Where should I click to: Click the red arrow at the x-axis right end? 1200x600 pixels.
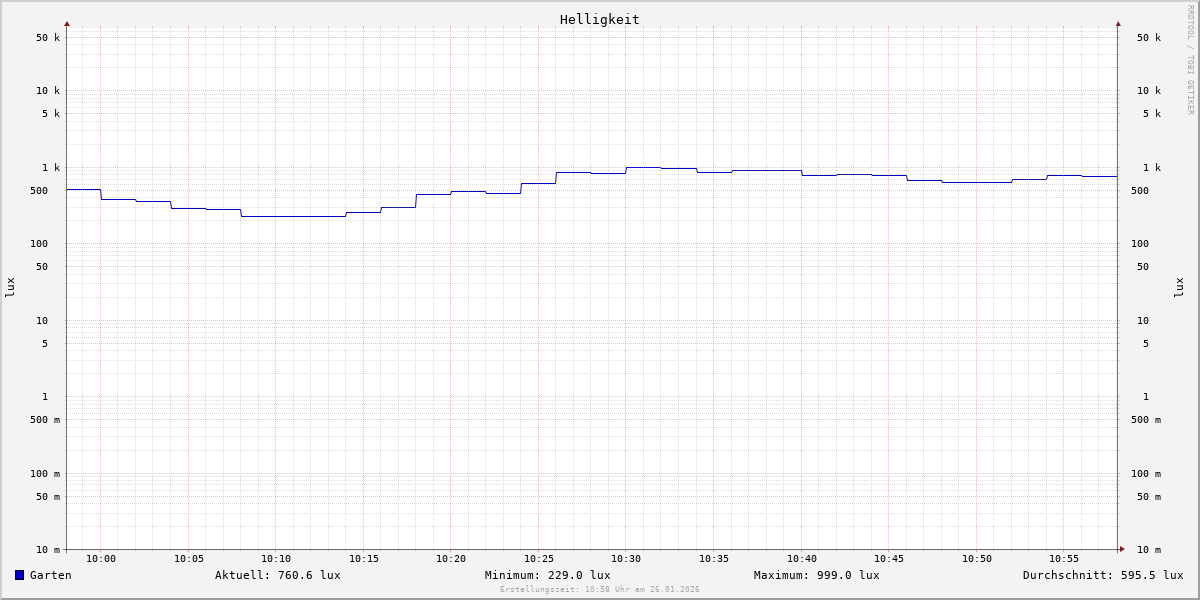pos(1122,549)
